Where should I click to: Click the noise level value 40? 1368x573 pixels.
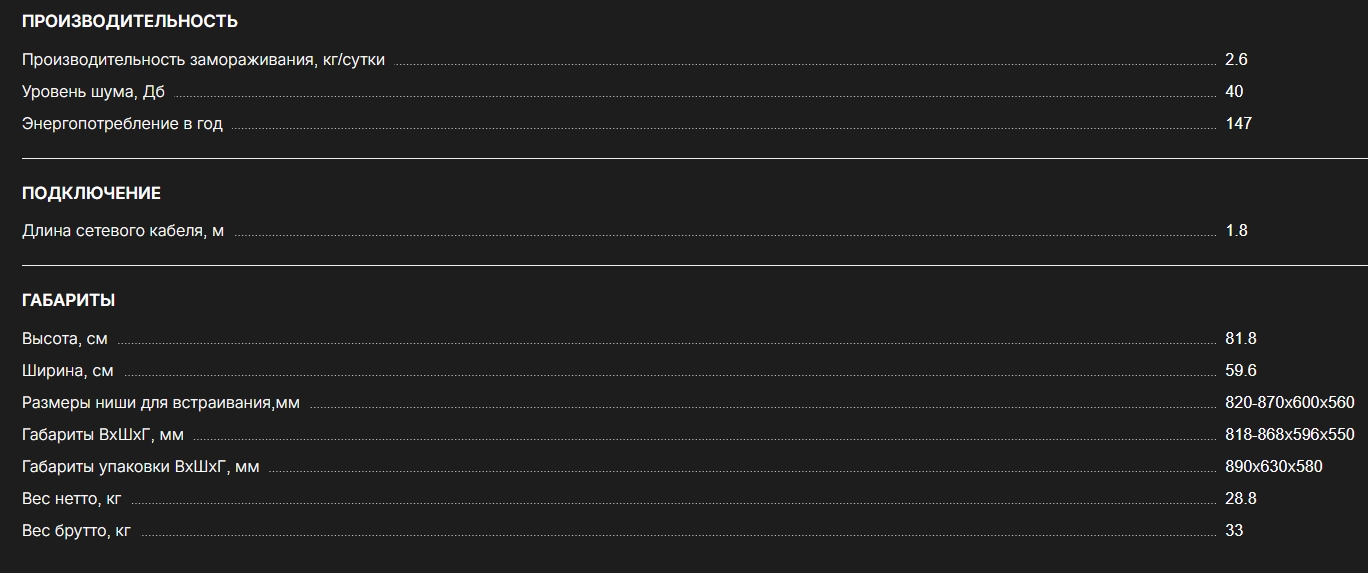pos(1234,92)
